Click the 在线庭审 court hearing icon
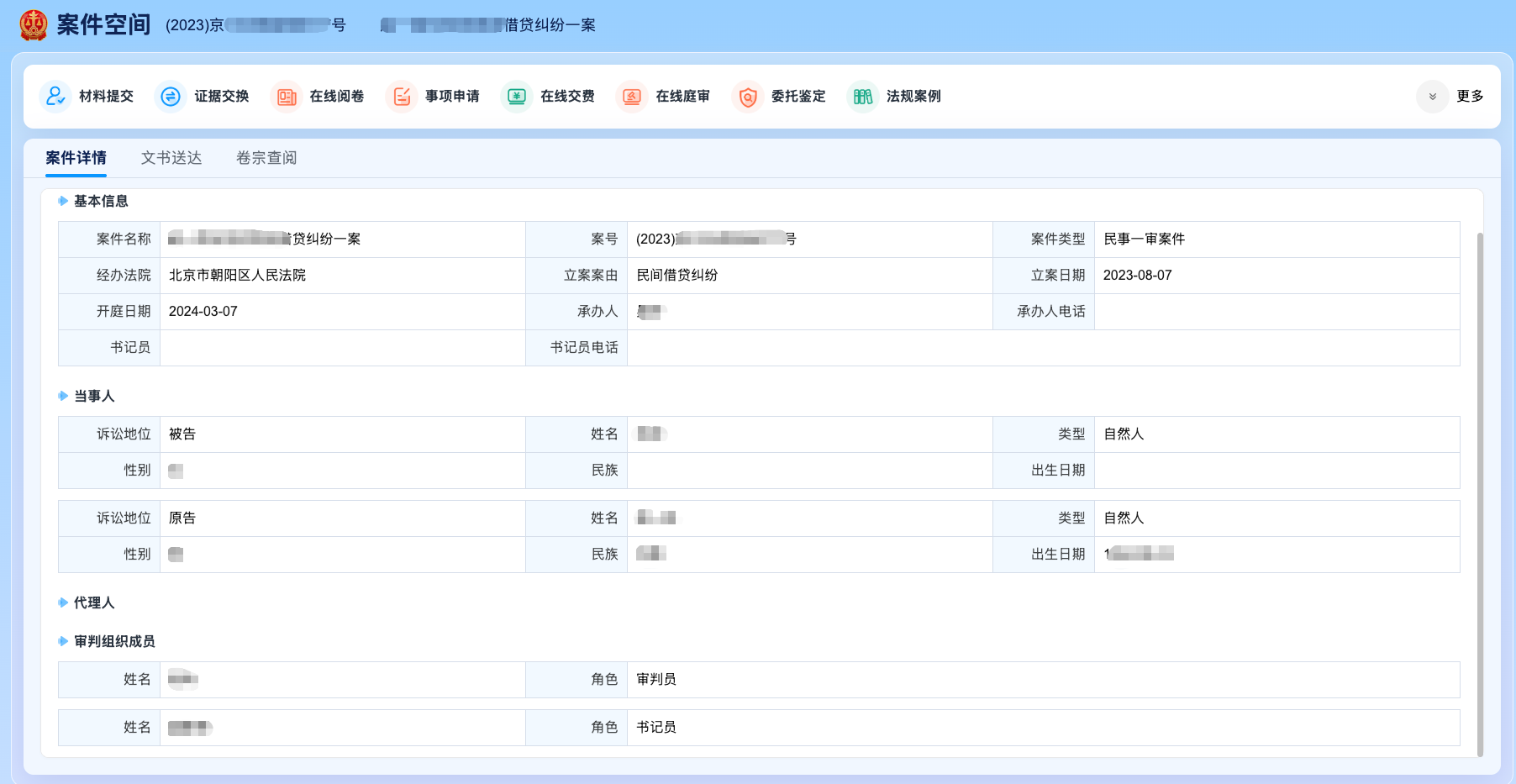This screenshot has width=1516, height=784. pos(632,97)
